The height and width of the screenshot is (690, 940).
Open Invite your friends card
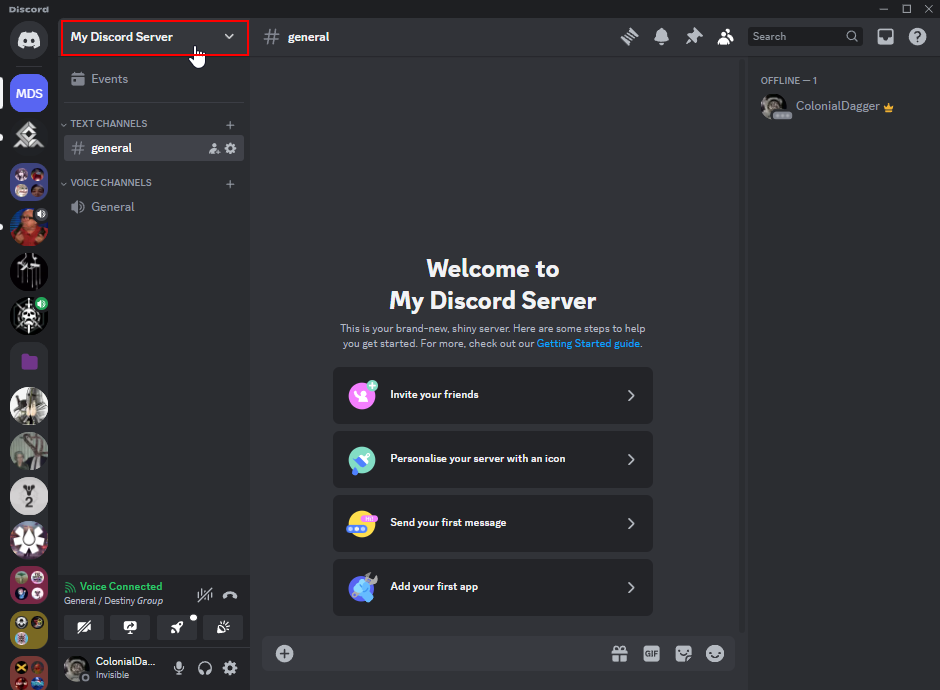[x=493, y=395]
